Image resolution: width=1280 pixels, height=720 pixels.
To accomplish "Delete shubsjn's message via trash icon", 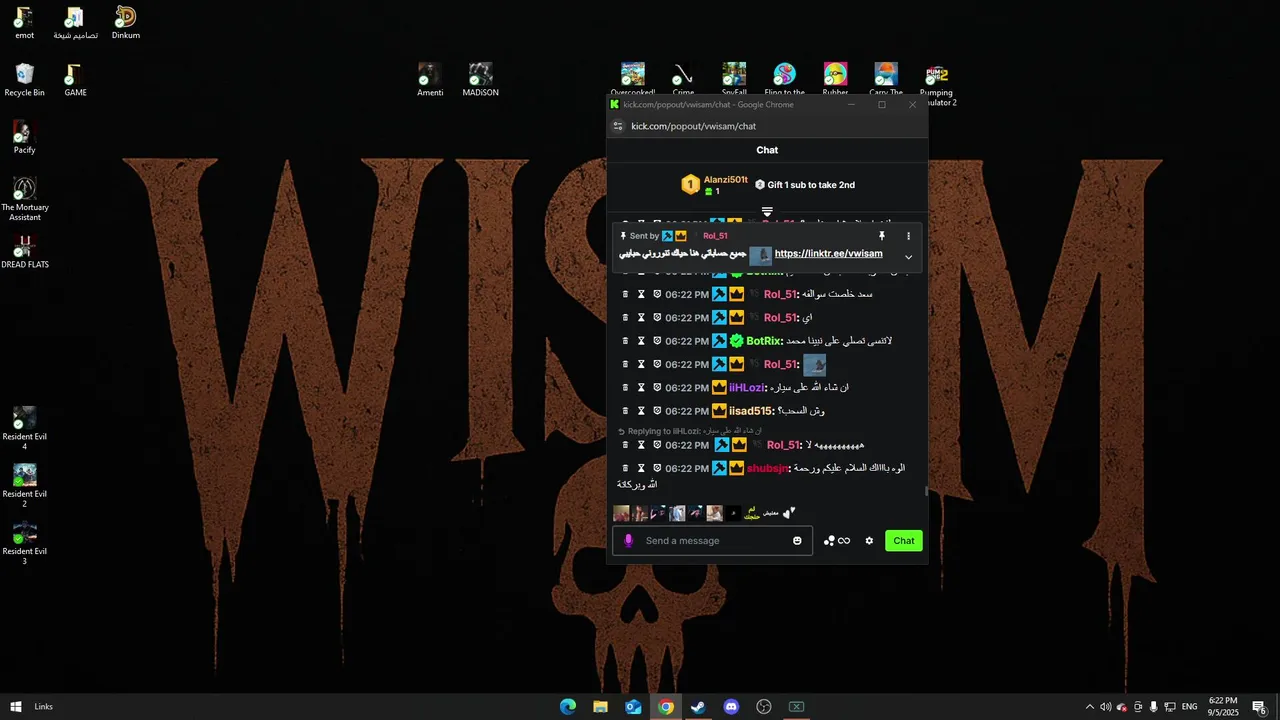I will point(625,468).
